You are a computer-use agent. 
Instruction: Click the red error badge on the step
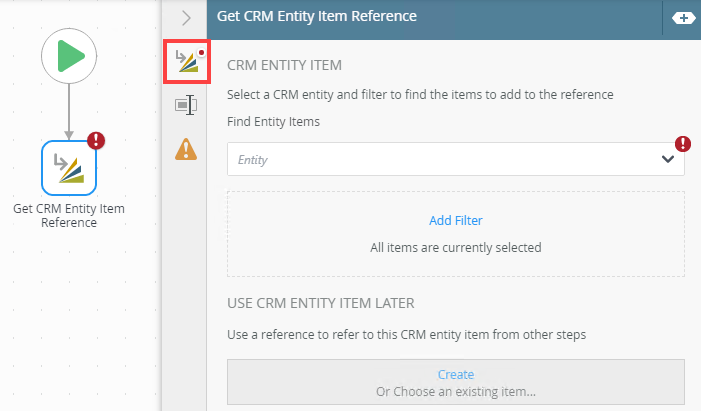click(x=97, y=141)
